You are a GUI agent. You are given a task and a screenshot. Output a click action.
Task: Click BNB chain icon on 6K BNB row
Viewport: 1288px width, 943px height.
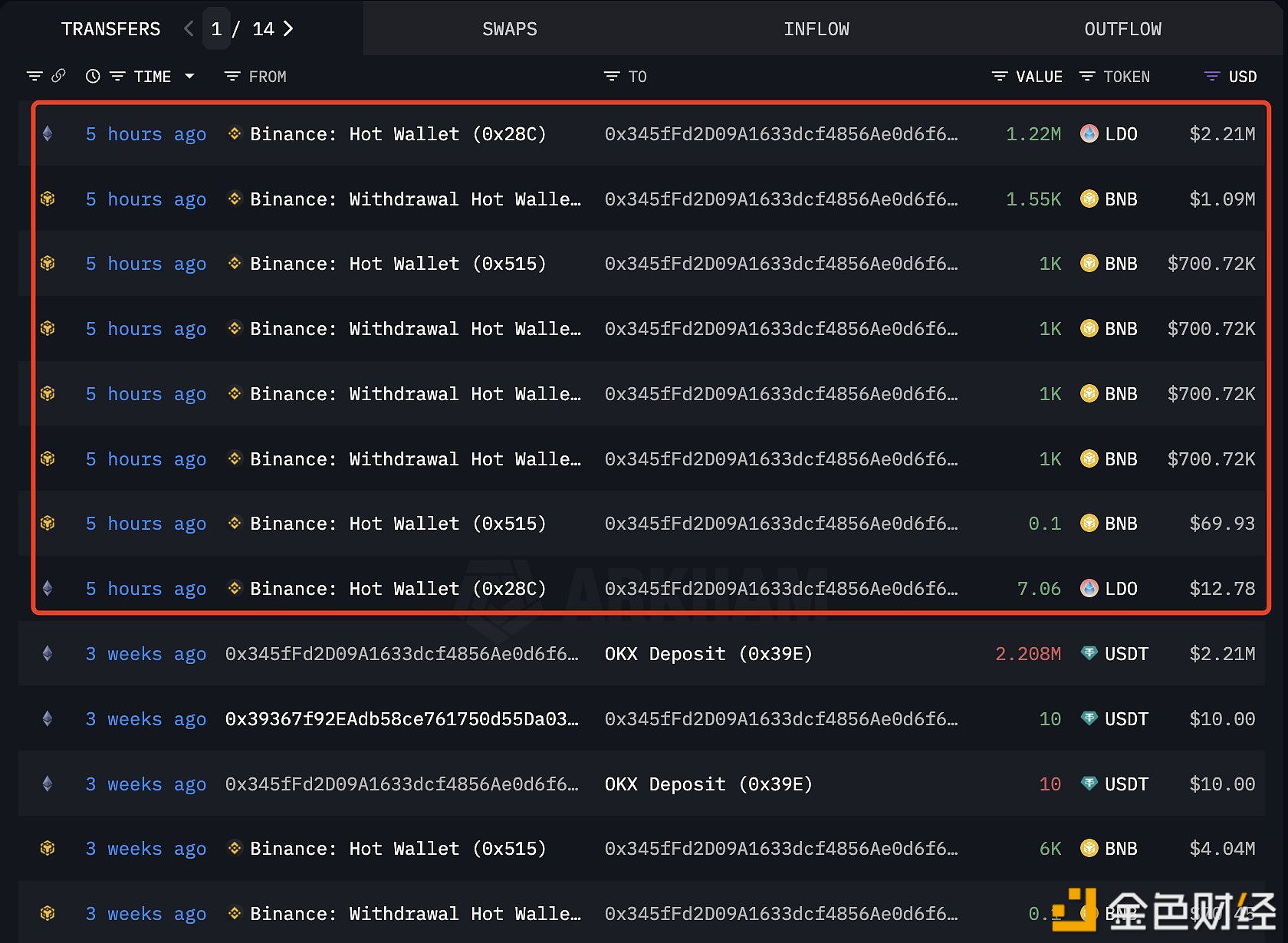coord(48,849)
